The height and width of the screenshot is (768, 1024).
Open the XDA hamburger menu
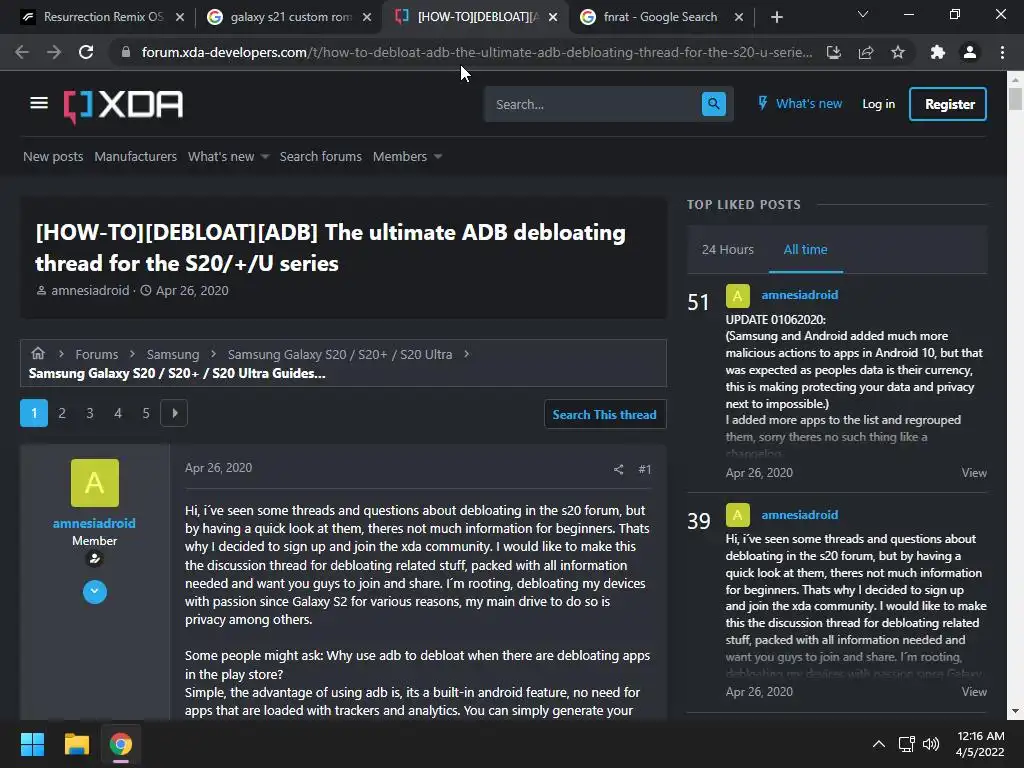[39, 103]
